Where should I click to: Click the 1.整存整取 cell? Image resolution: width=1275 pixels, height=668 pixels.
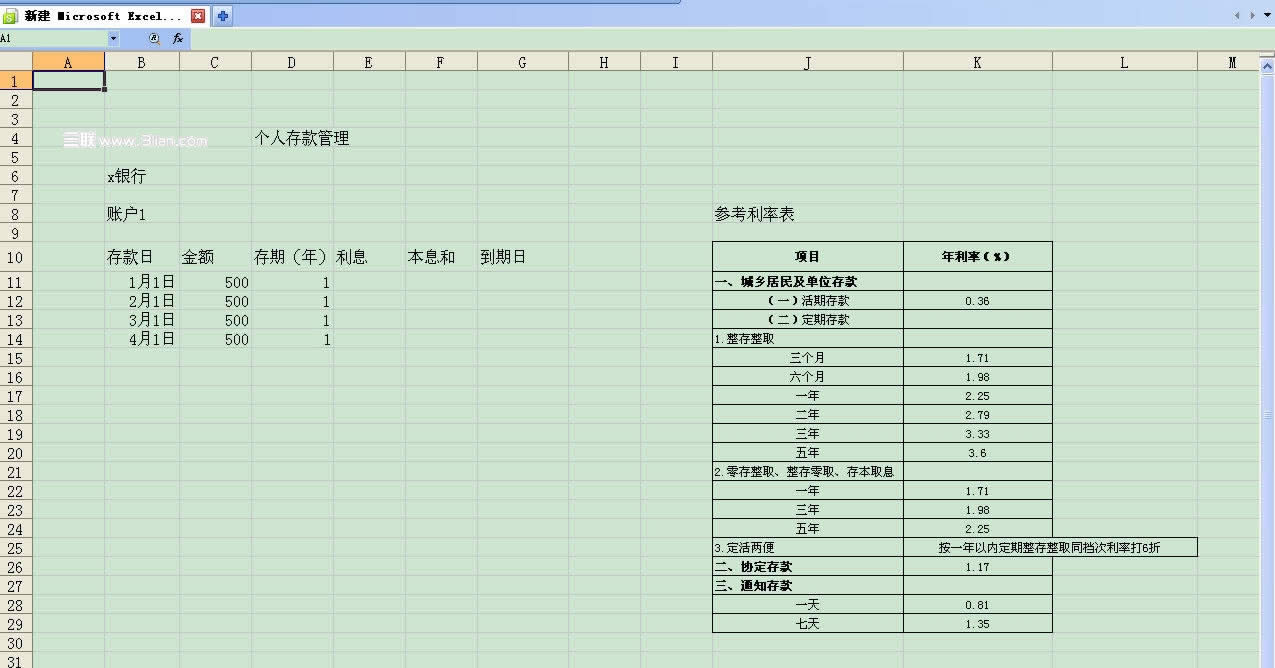[808, 339]
